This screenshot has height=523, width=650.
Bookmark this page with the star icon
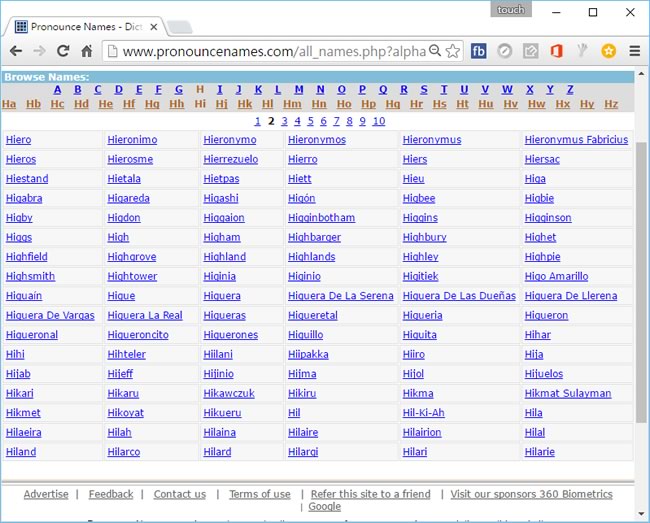pos(453,51)
